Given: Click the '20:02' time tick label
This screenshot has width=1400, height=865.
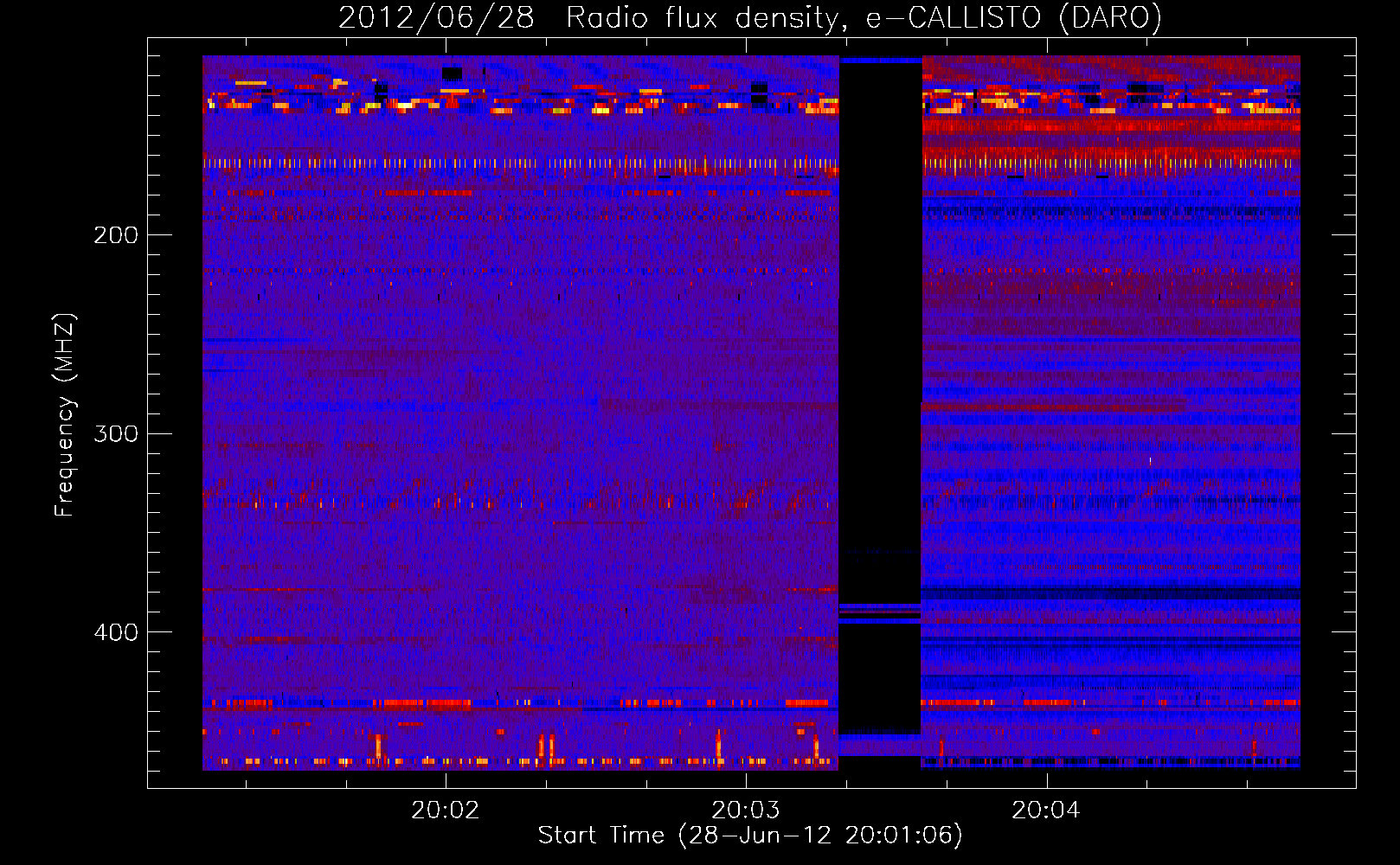Looking at the screenshot, I should click(x=445, y=811).
